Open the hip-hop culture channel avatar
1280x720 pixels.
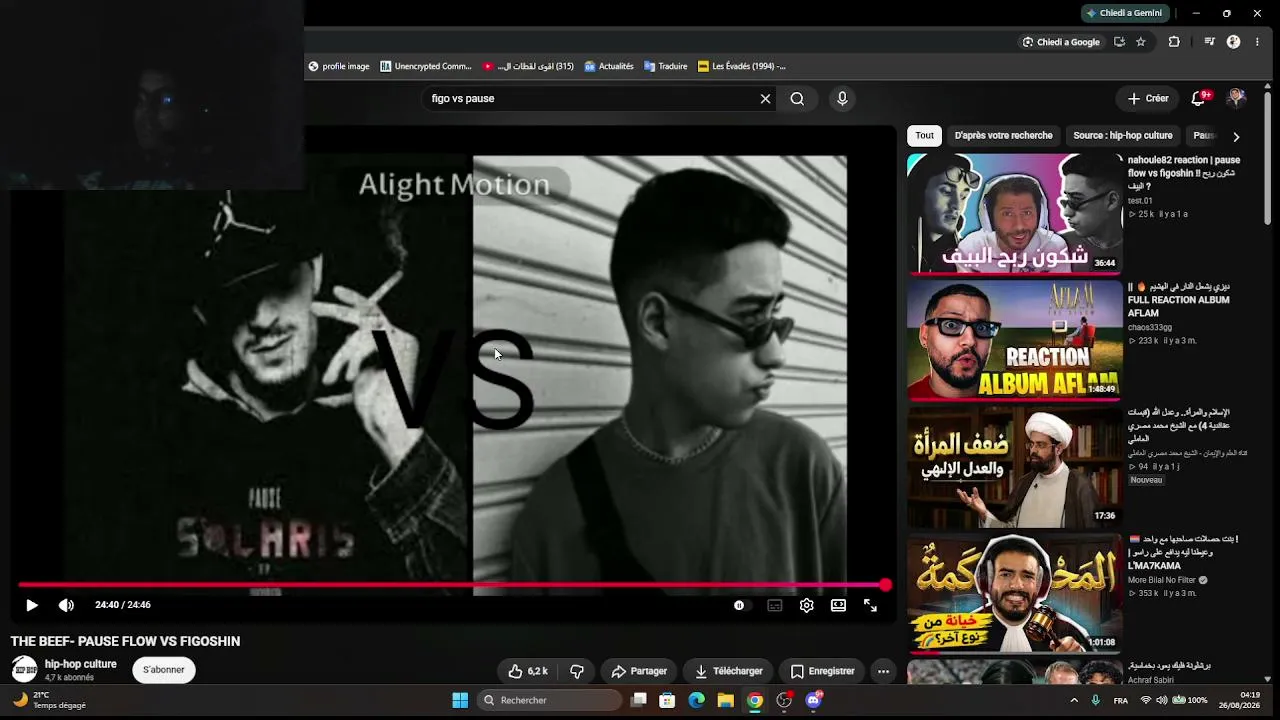click(x=24, y=670)
